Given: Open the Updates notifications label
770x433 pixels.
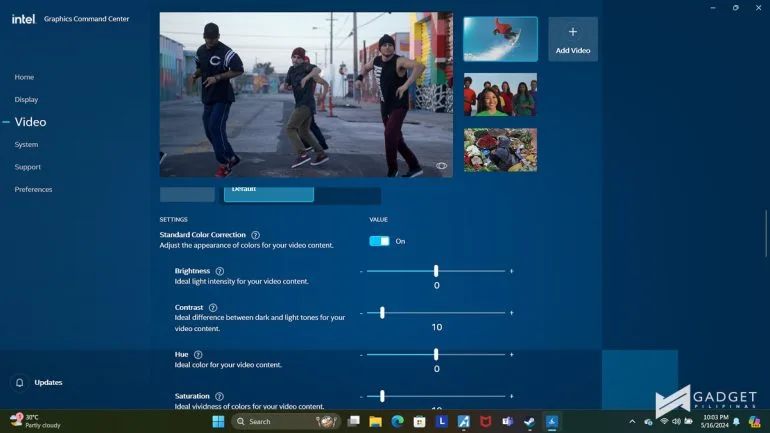Looking at the screenshot, I should pyautogui.click(x=48, y=382).
